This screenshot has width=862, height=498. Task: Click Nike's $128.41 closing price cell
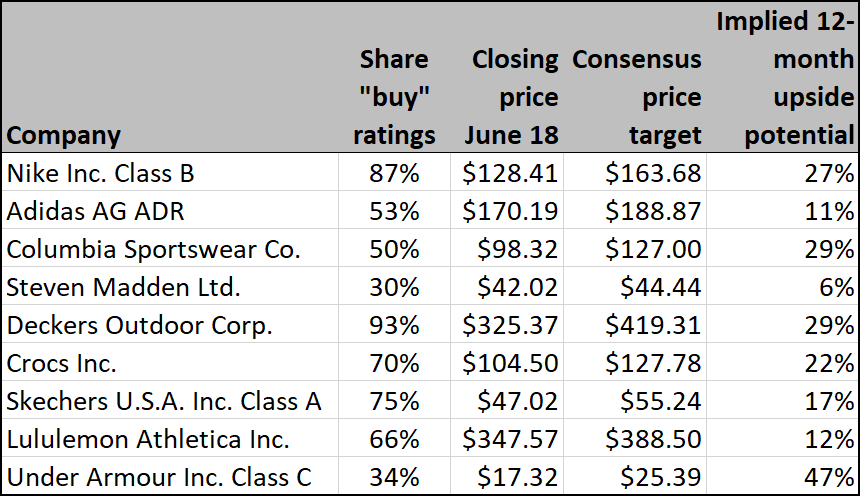(509, 174)
